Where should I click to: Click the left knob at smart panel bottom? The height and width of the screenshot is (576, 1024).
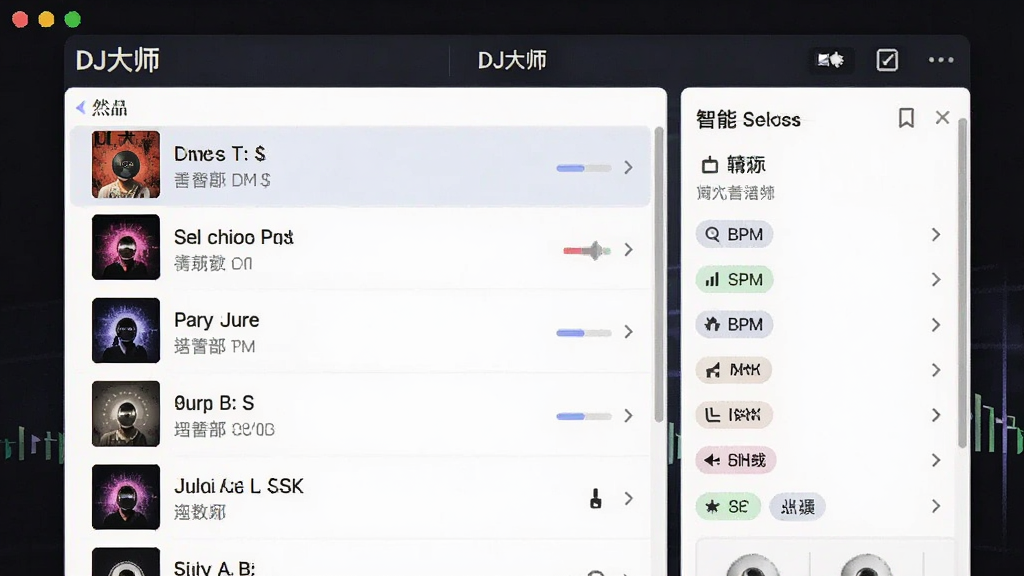point(753,564)
